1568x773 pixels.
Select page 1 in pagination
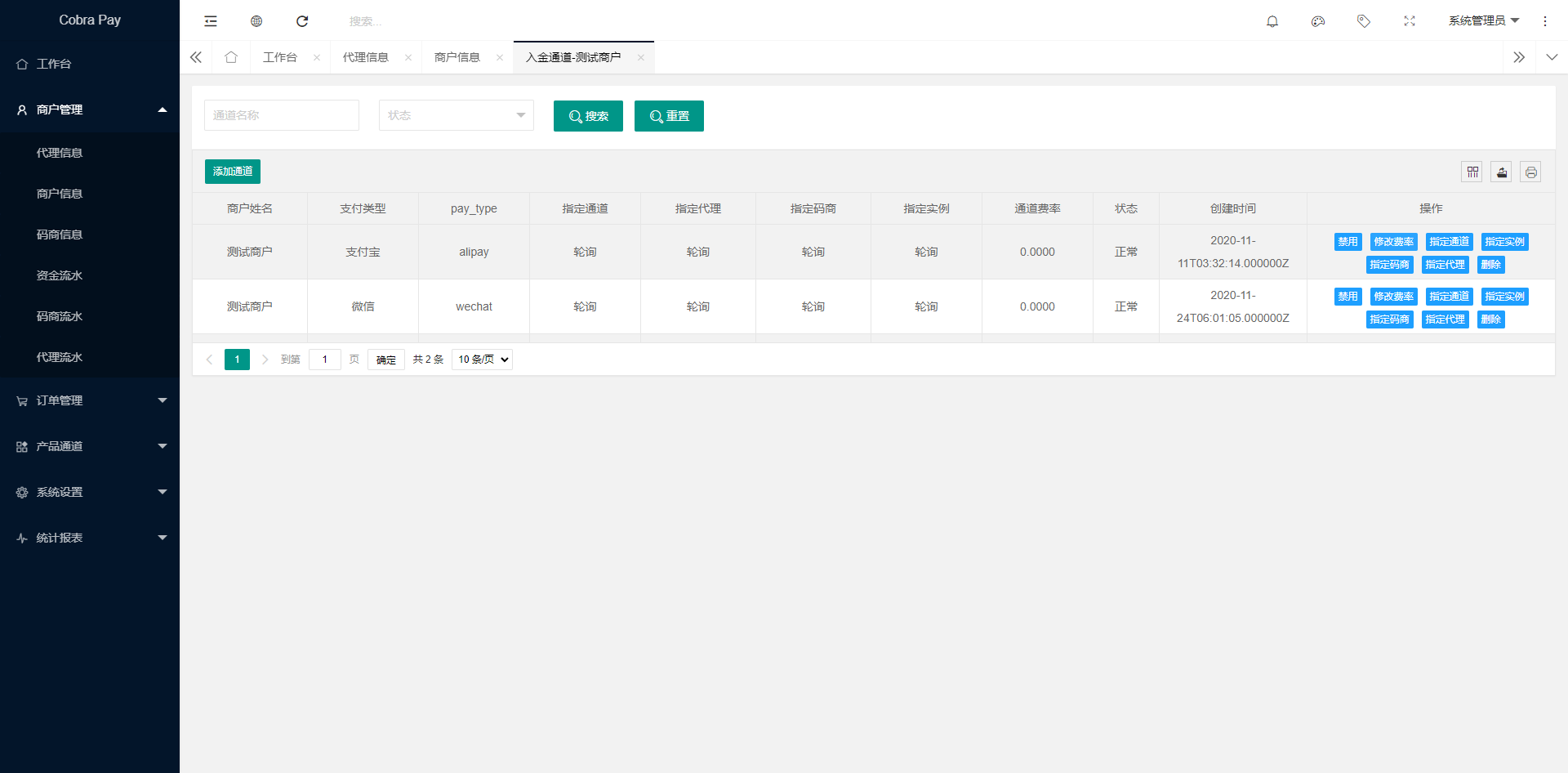click(x=237, y=360)
